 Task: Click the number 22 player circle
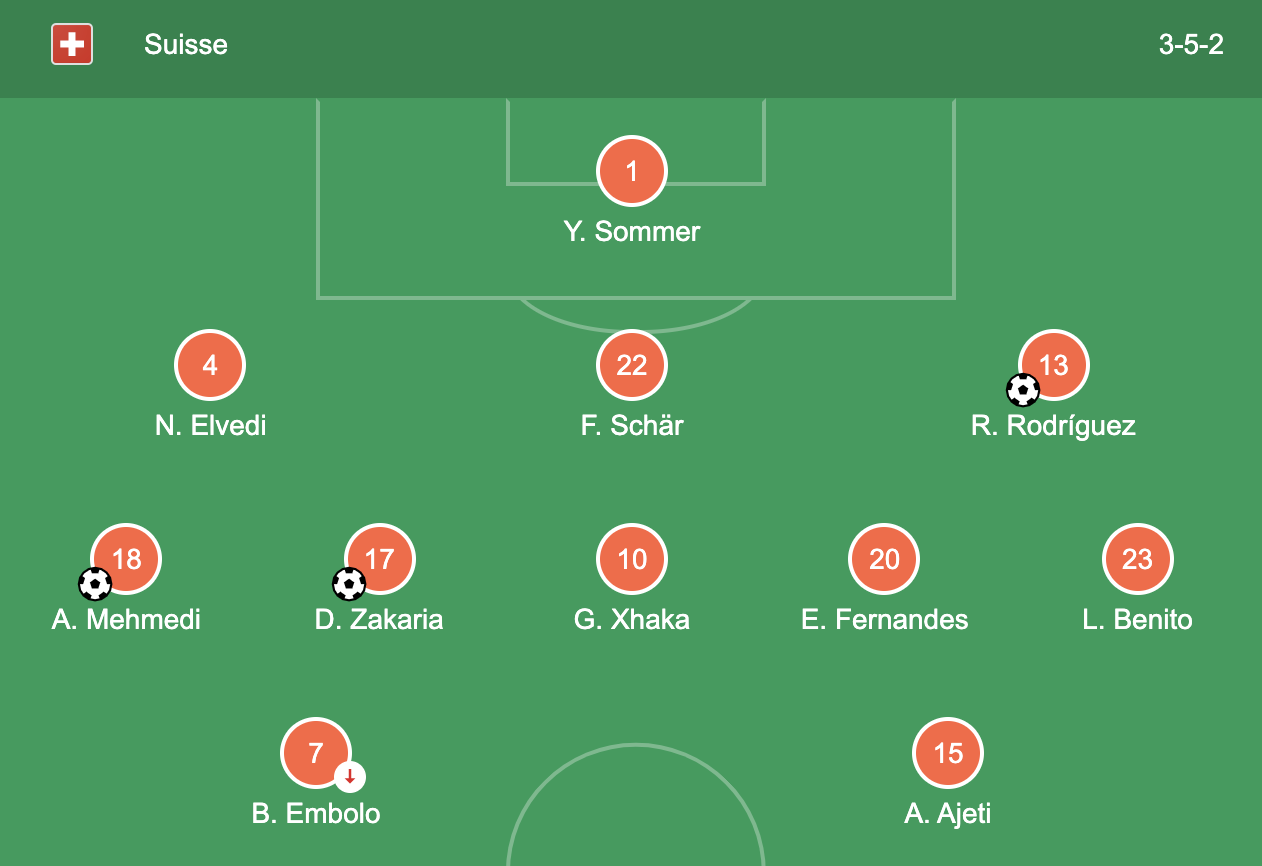coord(632,365)
